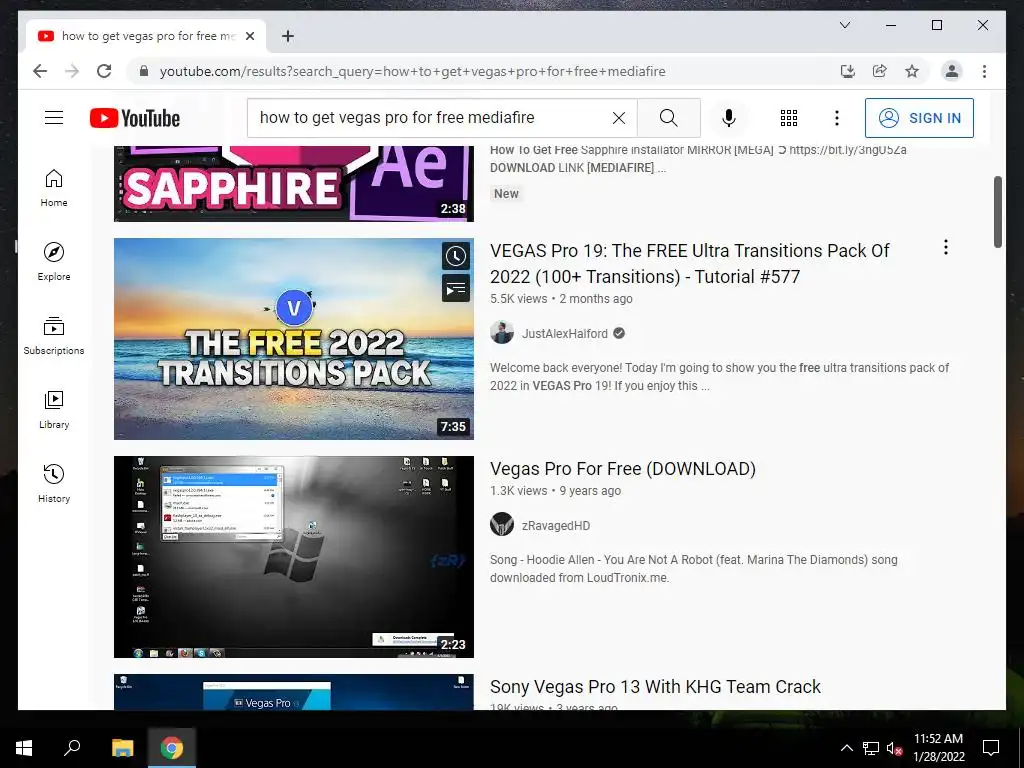Screen dimensions: 1024x768
Task: Open the muted volume tray icon
Action: 894,748
